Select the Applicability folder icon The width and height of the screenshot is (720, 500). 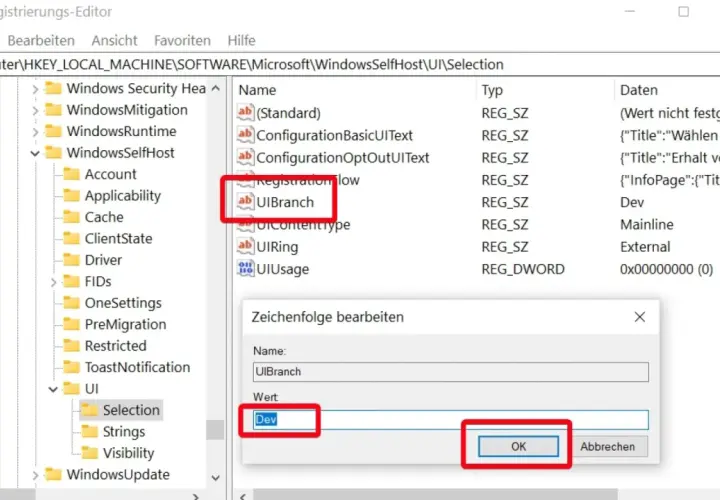[x=71, y=196]
